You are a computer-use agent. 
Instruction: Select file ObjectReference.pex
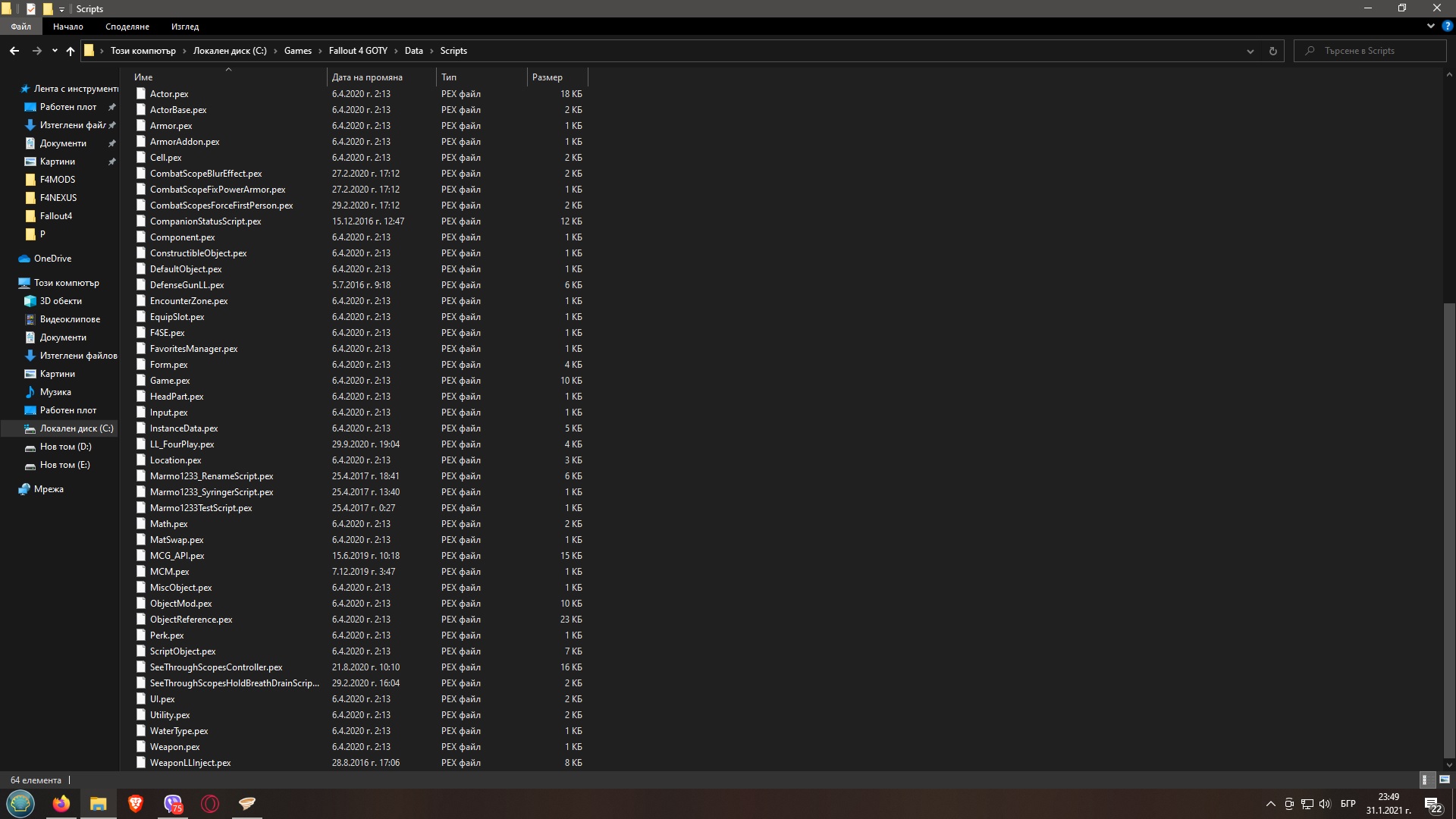(x=191, y=620)
